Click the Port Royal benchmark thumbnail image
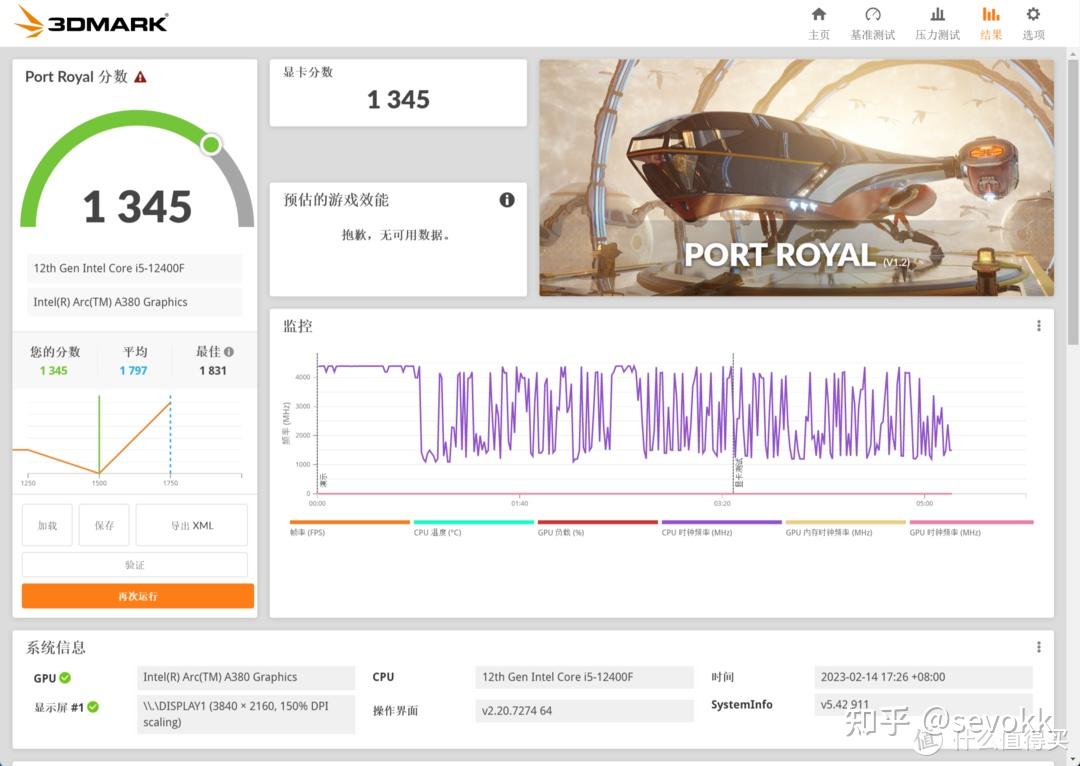Screen dimensions: 1080x766 coord(796,178)
